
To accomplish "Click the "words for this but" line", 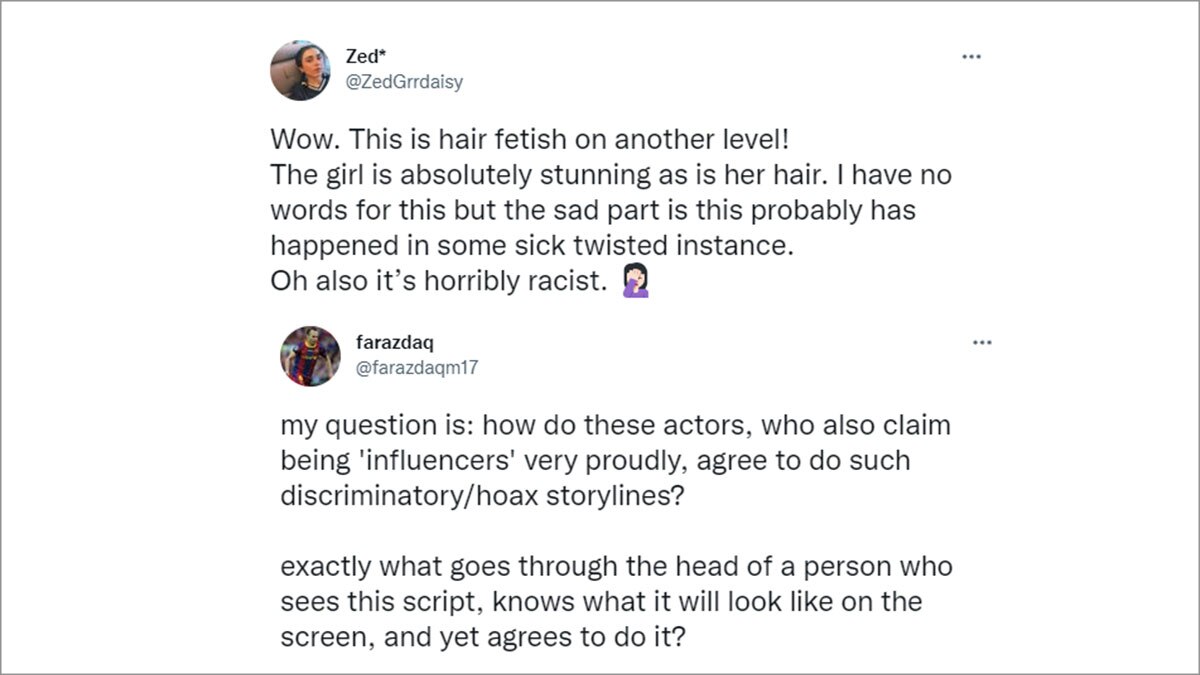I will [x=593, y=212].
